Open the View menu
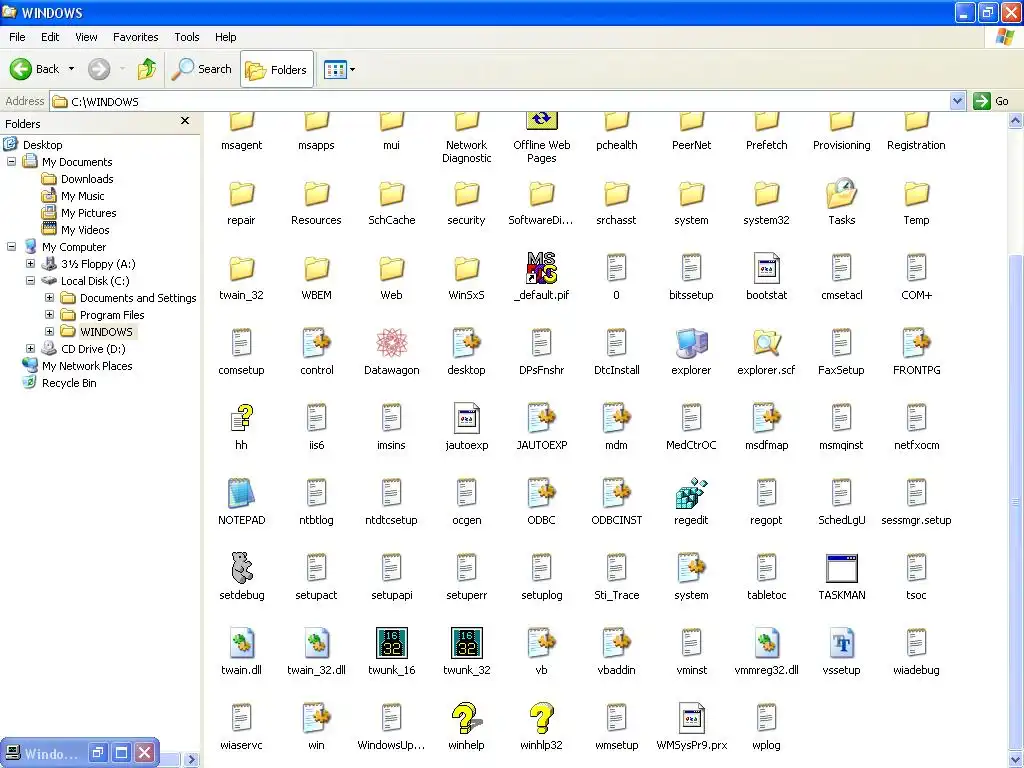This screenshot has width=1024, height=768. tap(86, 37)
